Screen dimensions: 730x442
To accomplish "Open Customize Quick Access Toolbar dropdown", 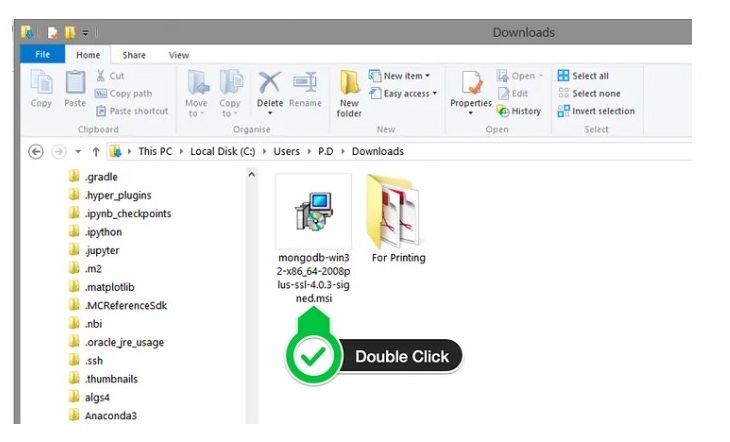I will point(86,33).
